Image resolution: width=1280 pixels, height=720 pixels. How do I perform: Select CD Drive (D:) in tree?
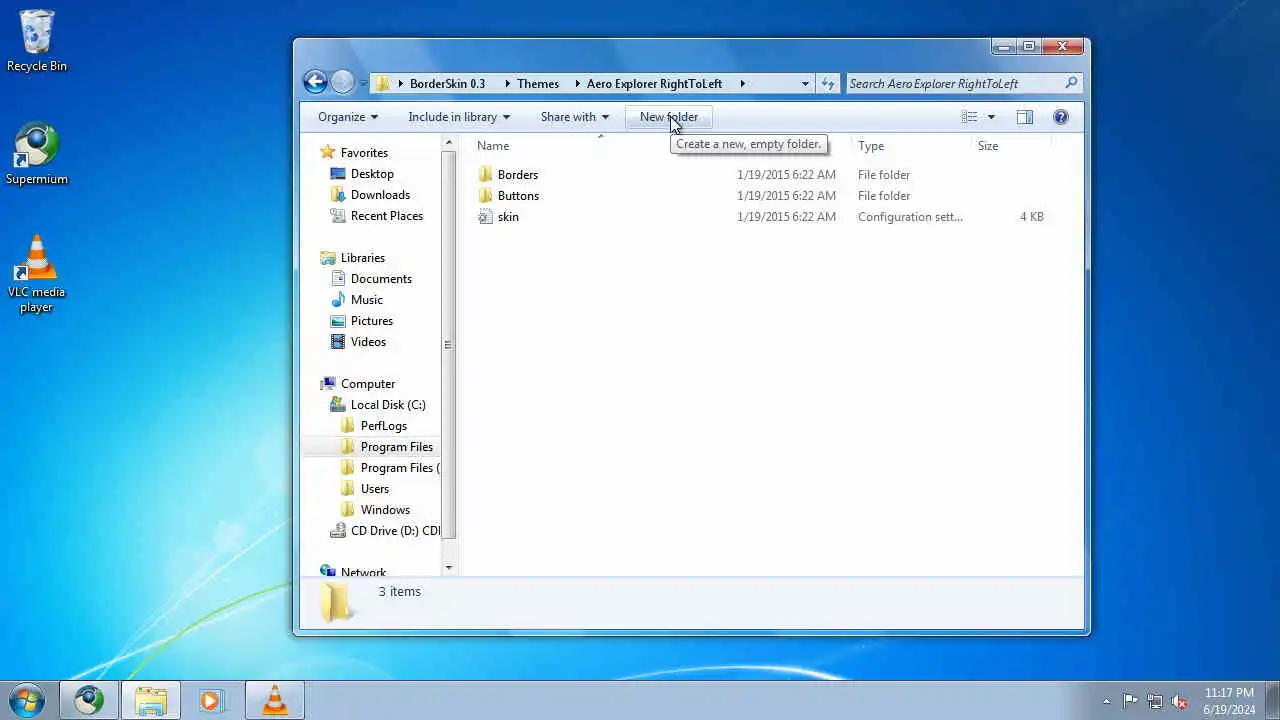[395, 530]
